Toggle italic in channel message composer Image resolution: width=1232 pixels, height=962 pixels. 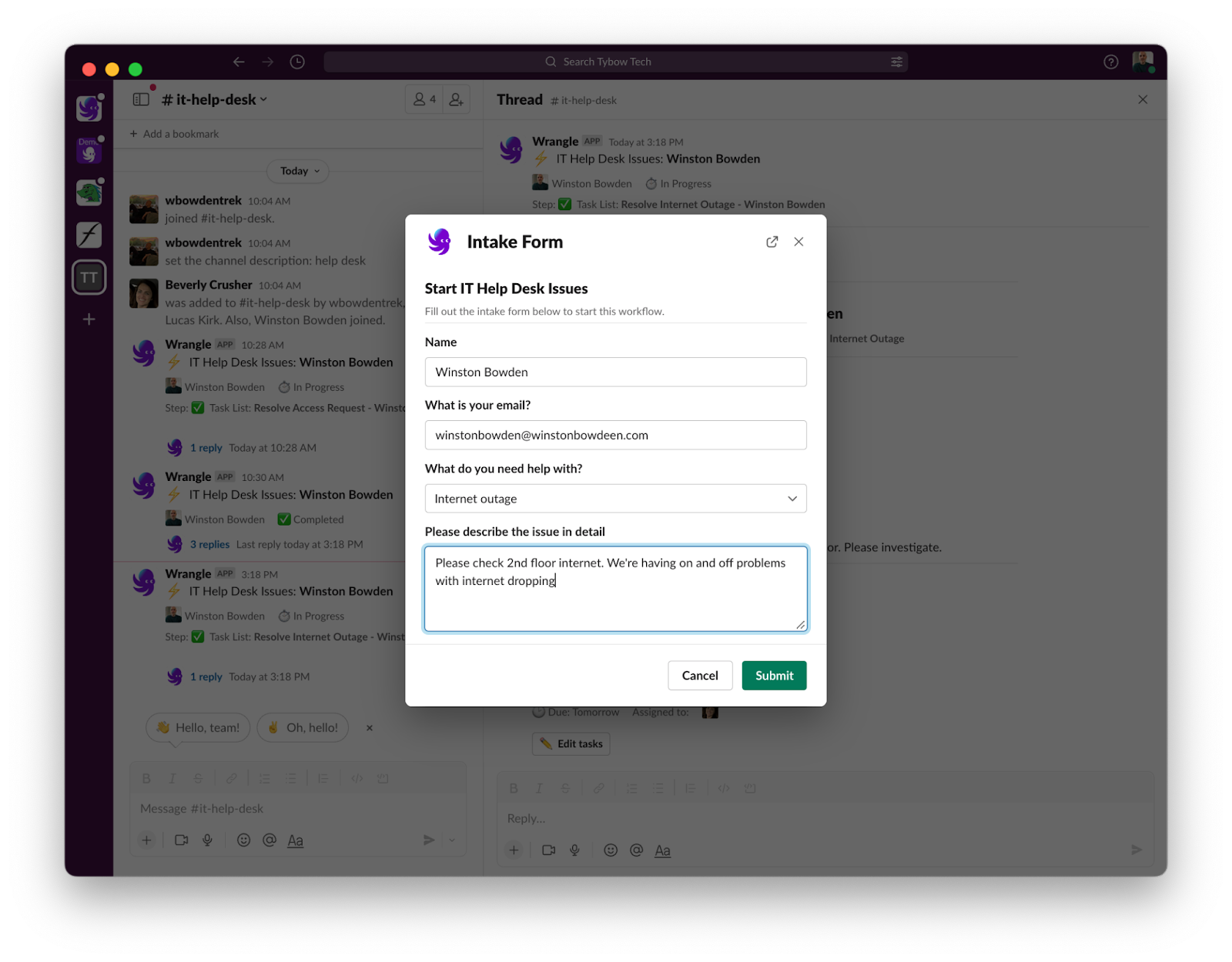172,779
